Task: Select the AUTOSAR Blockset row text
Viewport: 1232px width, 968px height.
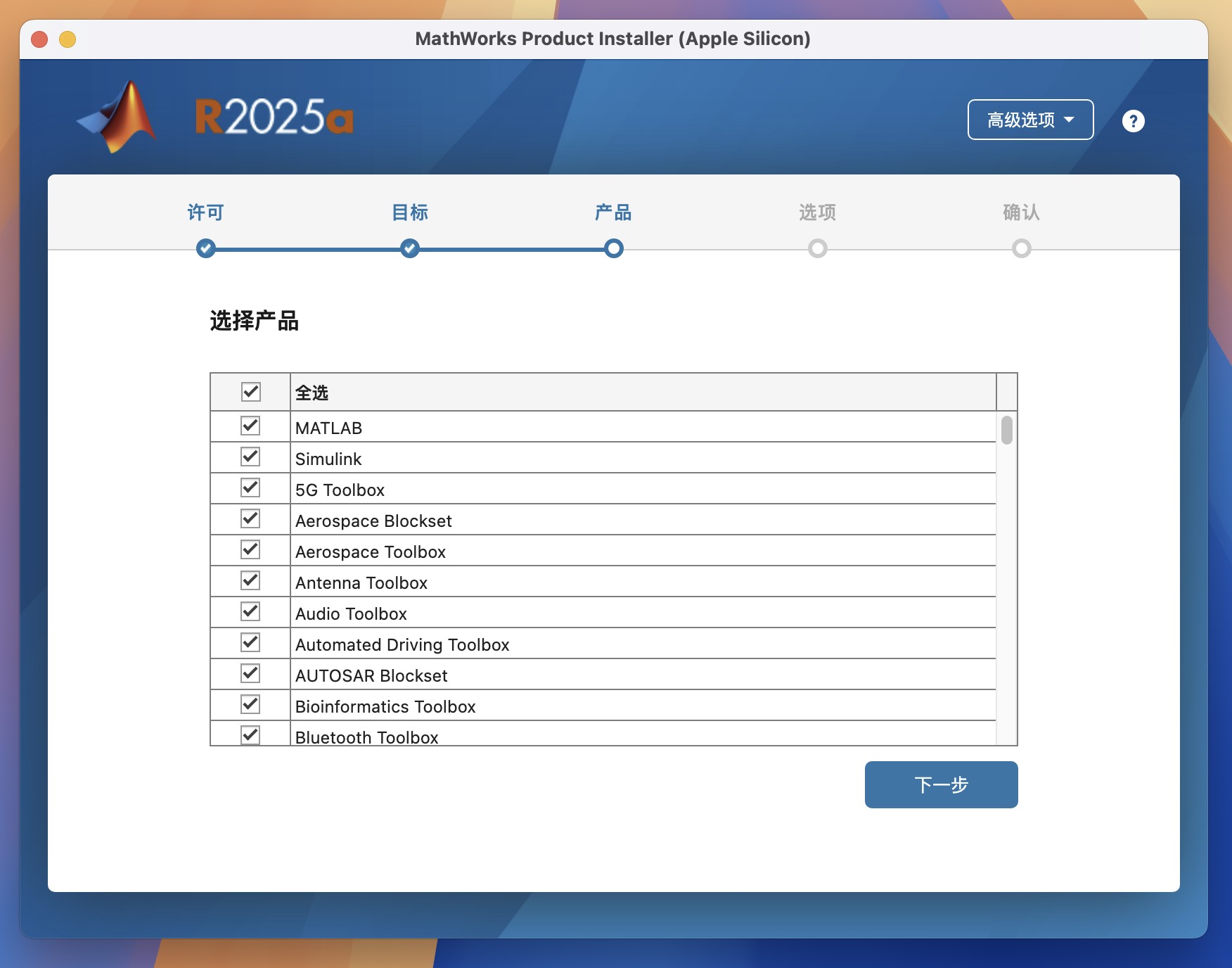Action: point(371,675)
